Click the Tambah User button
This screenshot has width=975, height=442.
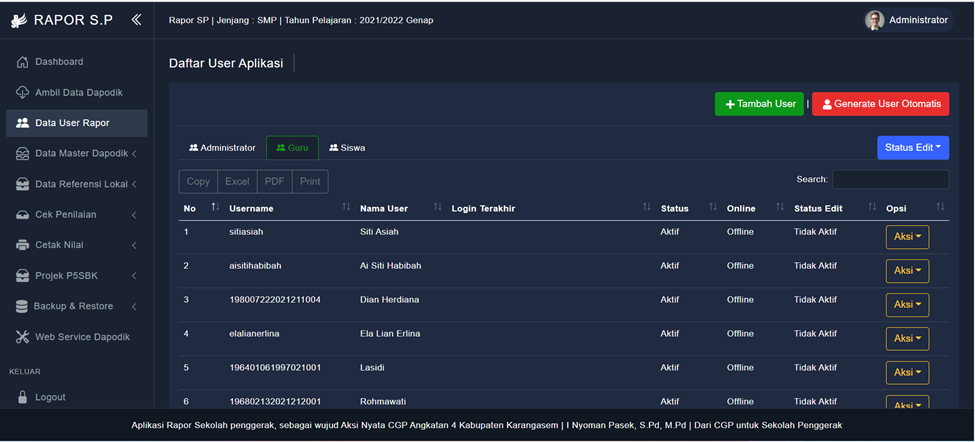click(x=759, y=104)
